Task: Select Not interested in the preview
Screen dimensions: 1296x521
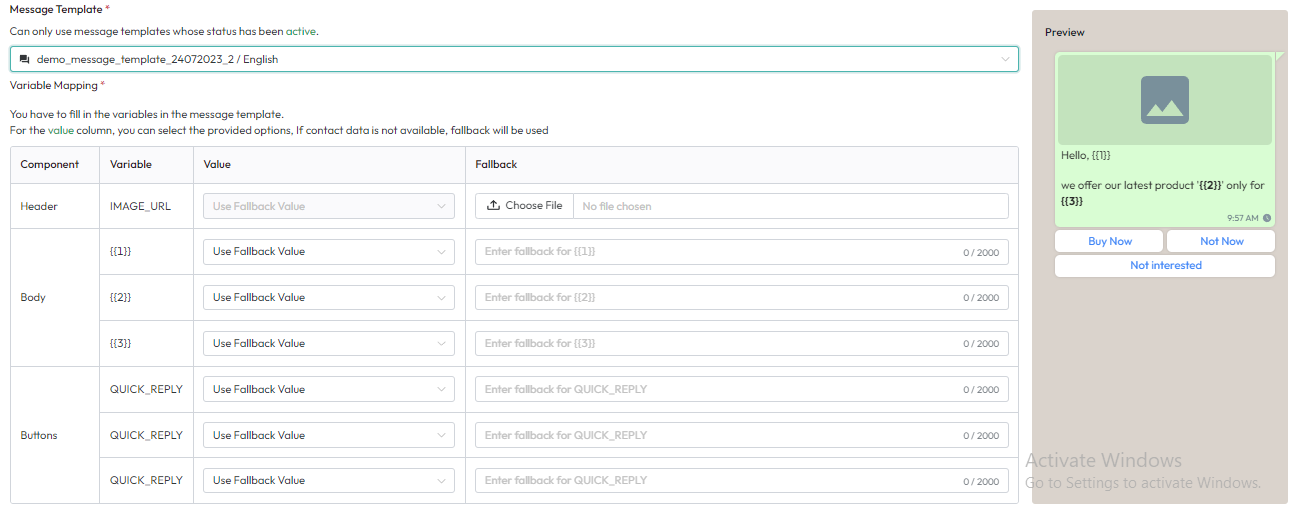Action: (1165, 266)
